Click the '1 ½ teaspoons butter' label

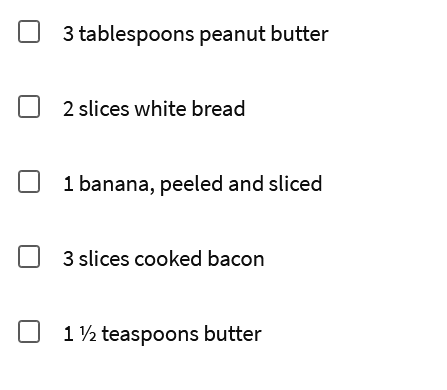[x=162, y=334]
